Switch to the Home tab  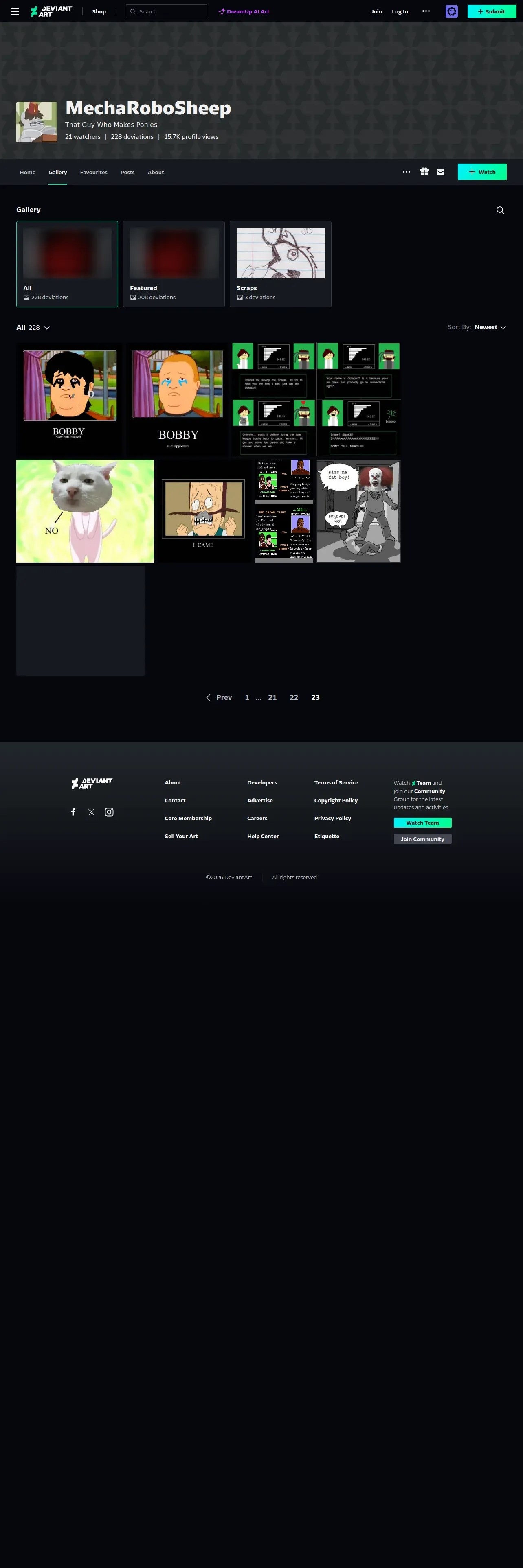[x=27, y=172]
